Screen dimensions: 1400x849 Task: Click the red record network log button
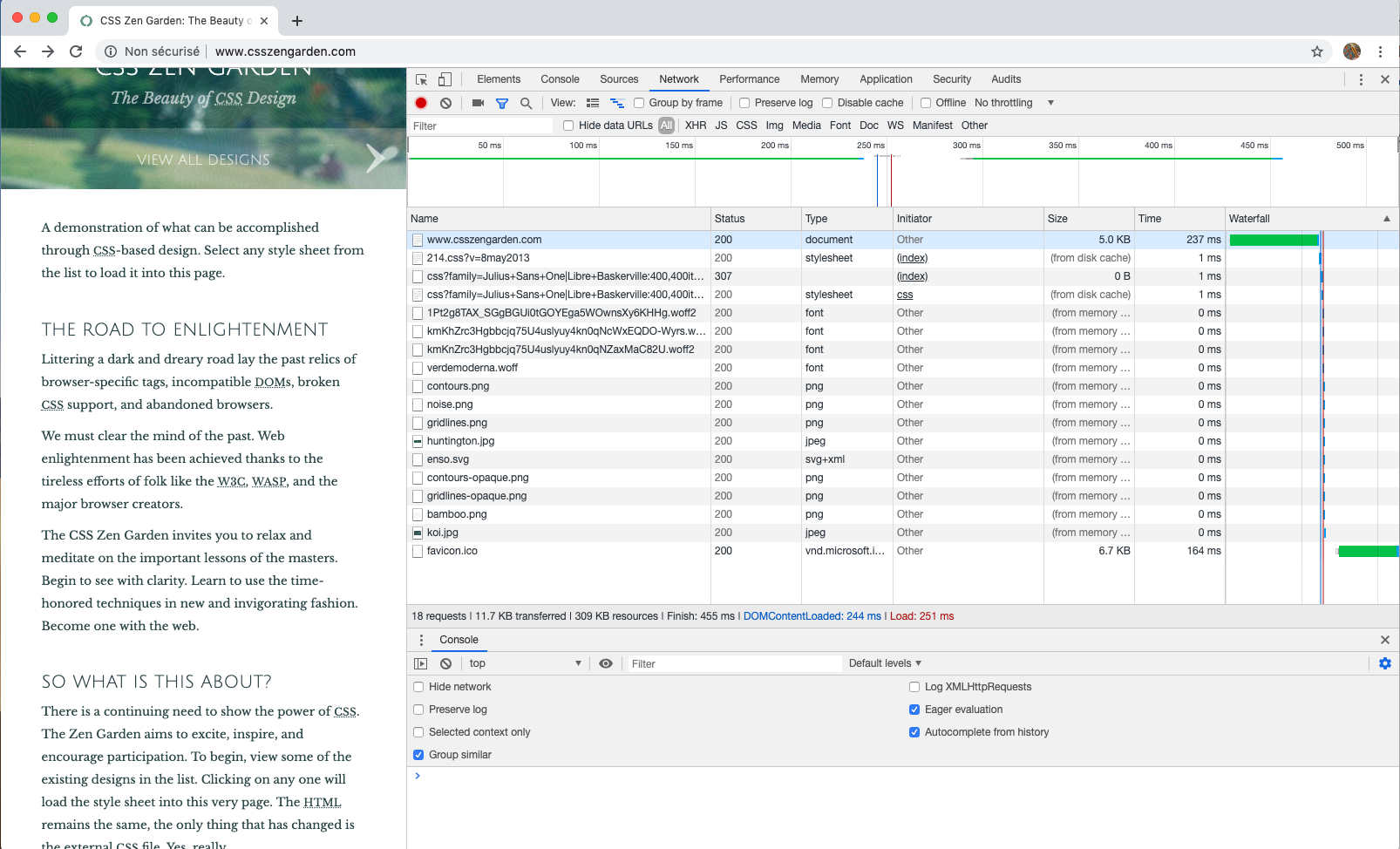pos(421,103)
